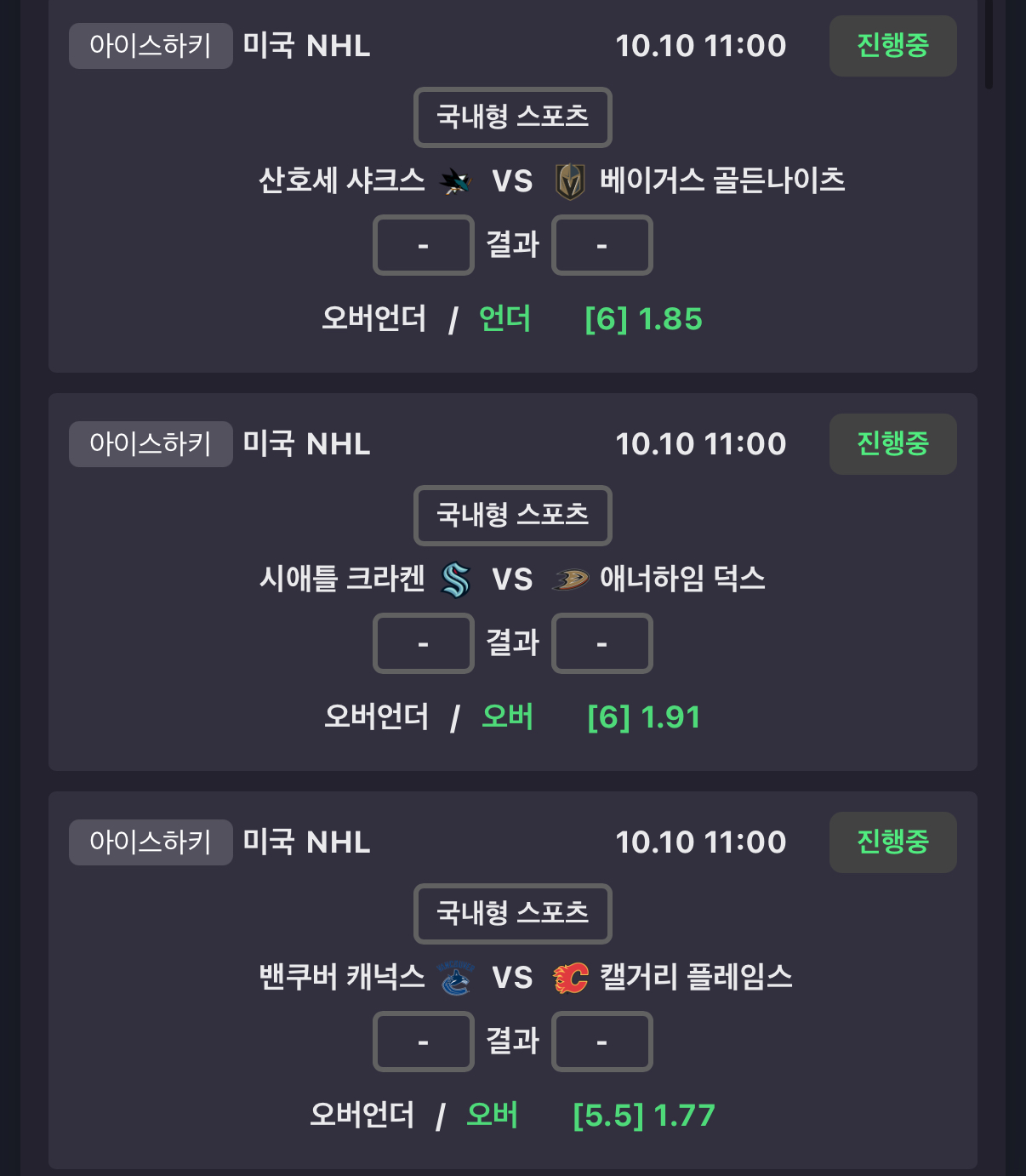
Task: Click 국내형 스포츠 tag on Kraken match
Action: click(512, 515)
